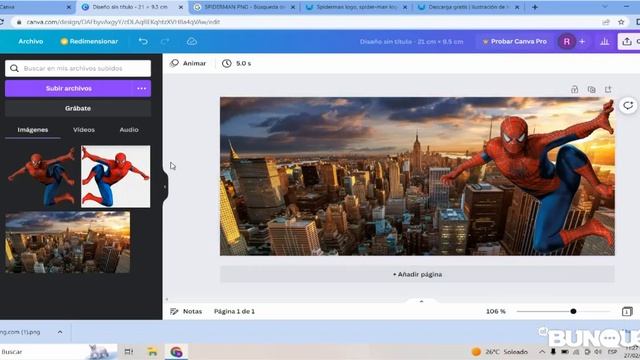Open a new browser tab
Image resolution: width=640 pixels, height=360 pixels.
(535, 7)
